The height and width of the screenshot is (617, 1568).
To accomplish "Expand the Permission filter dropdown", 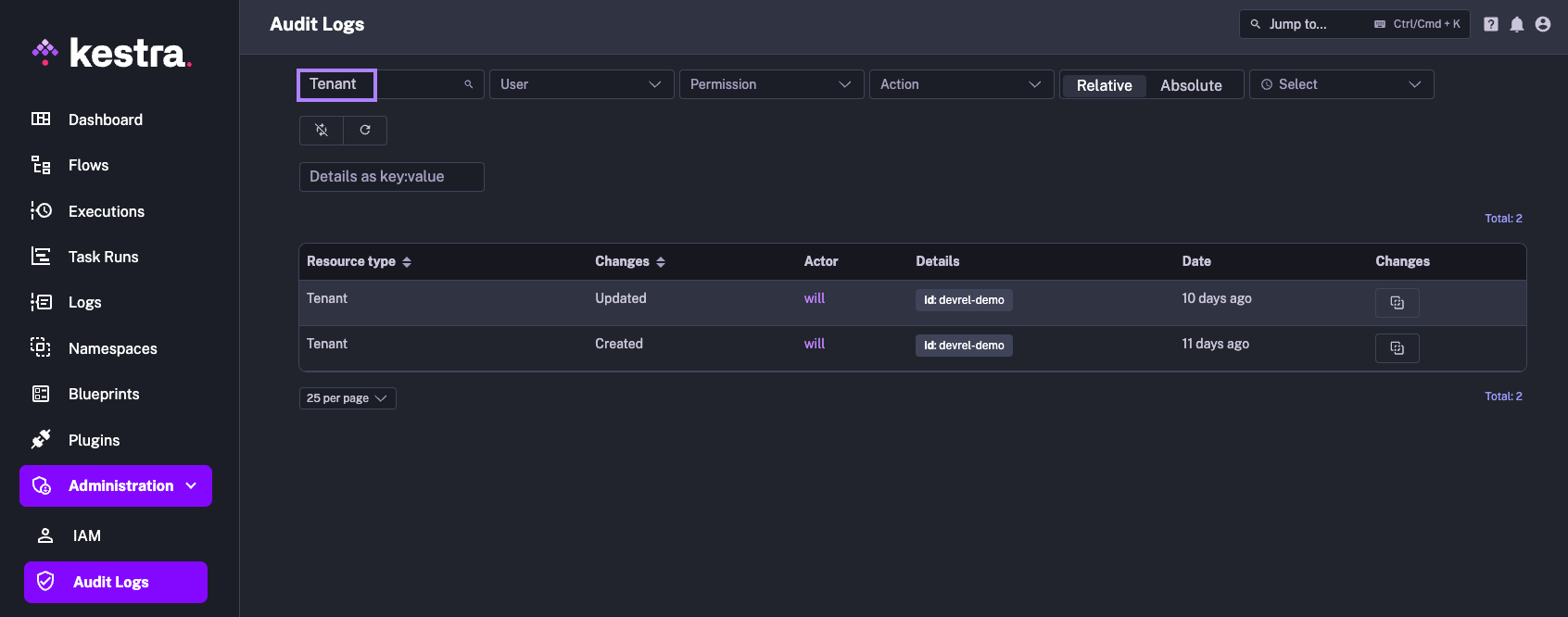I will click(771, 84).
